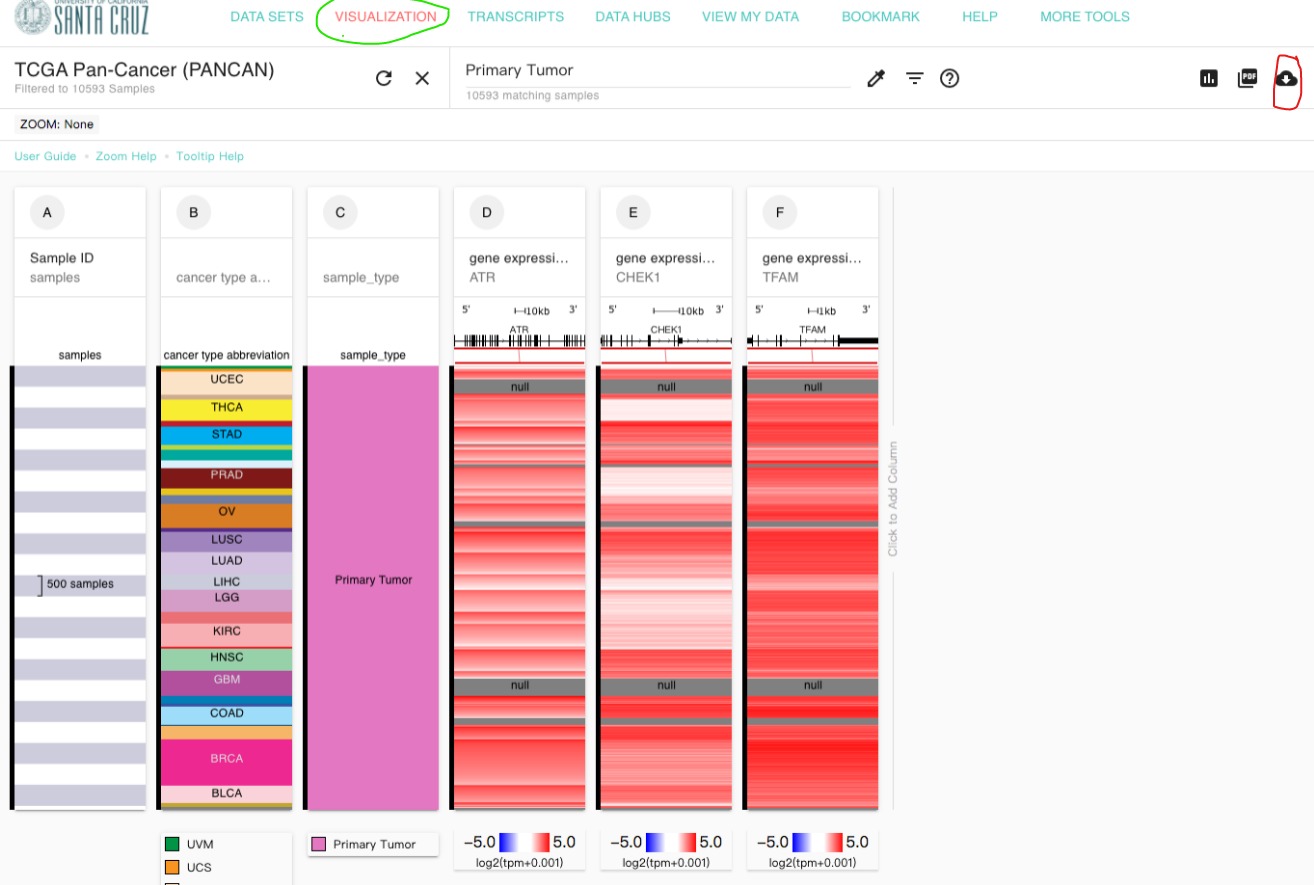The image size is (1314, 885).
Task: Select the column D letter badge
Action: (487, 212)
